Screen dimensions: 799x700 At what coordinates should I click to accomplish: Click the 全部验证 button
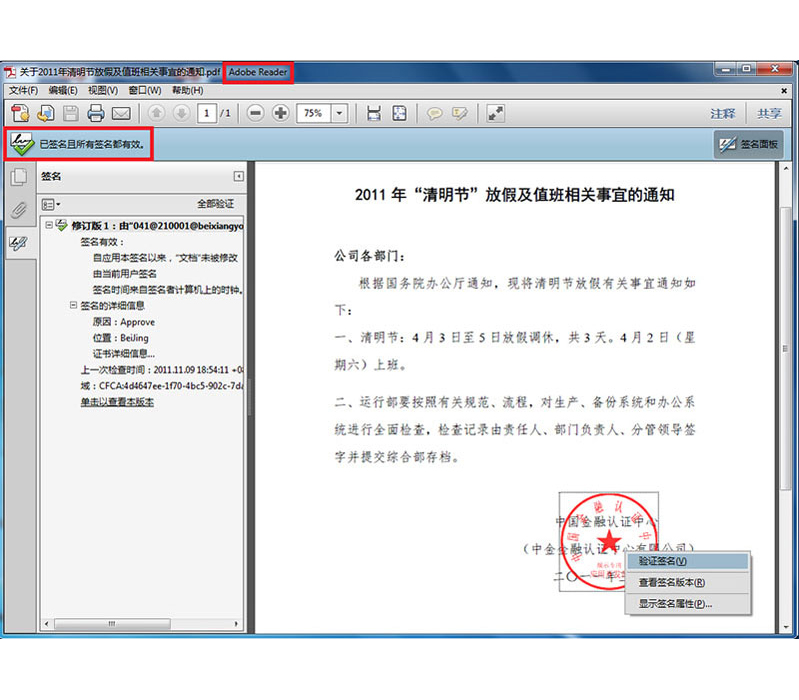click(x=215, y=203)
